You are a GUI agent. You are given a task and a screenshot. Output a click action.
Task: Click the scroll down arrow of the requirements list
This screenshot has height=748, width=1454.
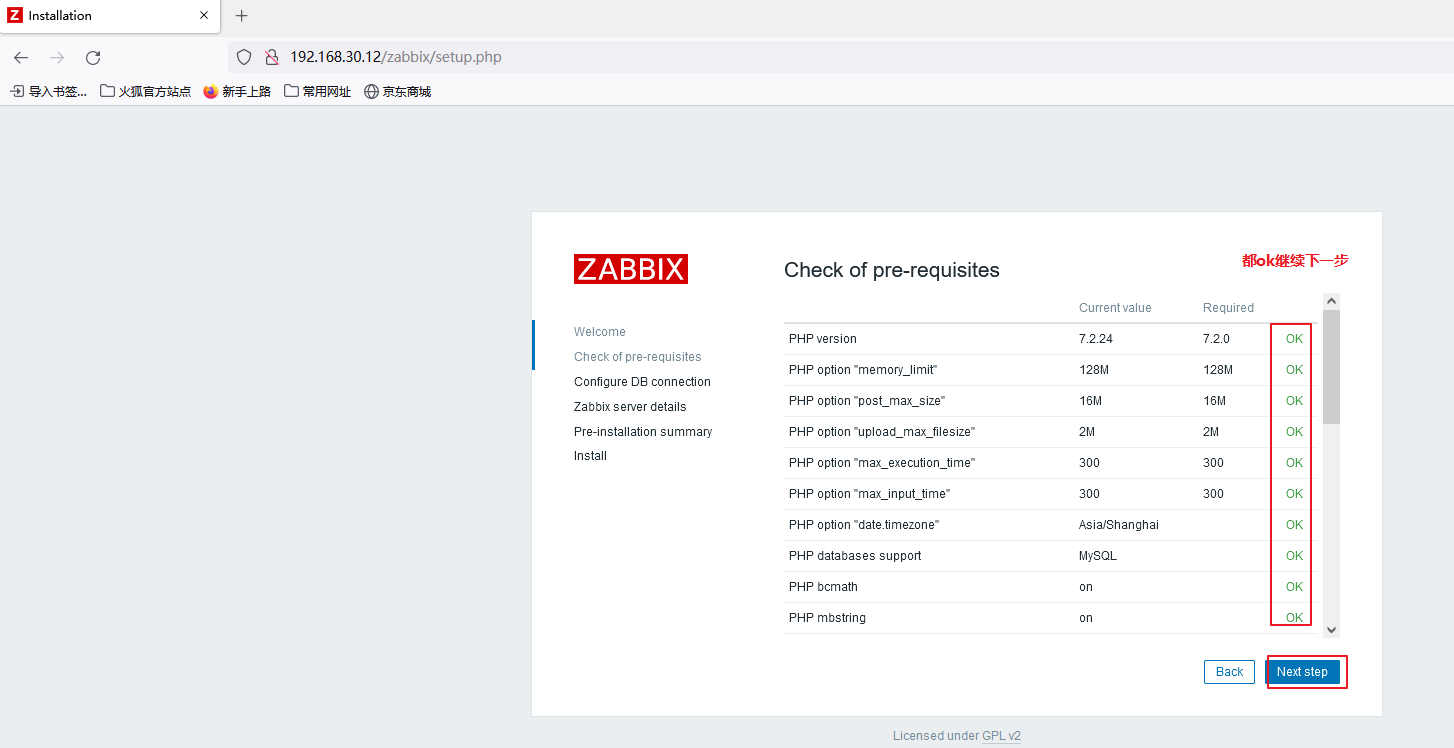coord(1331,630)
